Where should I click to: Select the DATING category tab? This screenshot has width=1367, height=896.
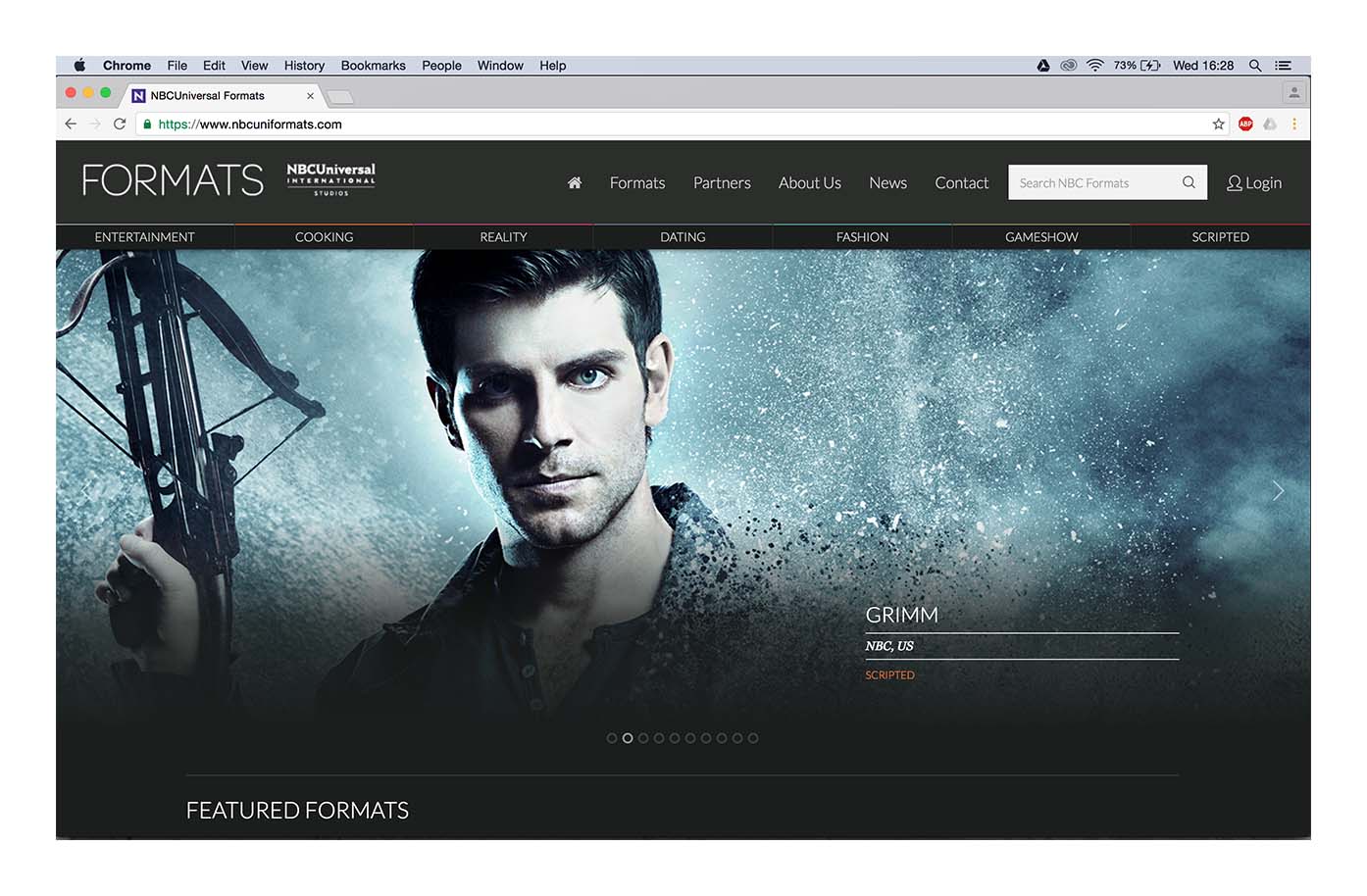[683, 237]
